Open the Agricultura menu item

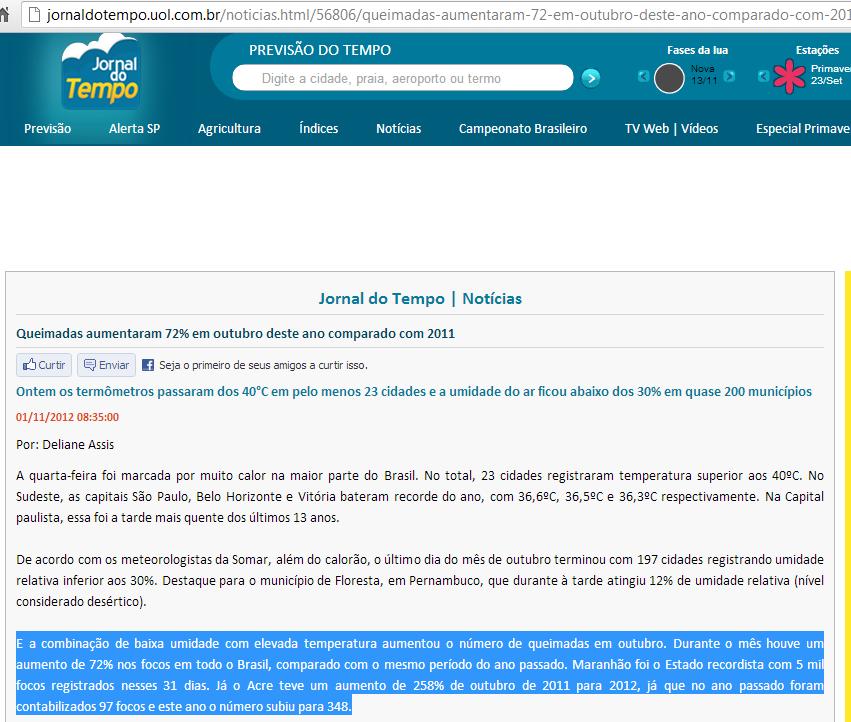coord(229,129)
